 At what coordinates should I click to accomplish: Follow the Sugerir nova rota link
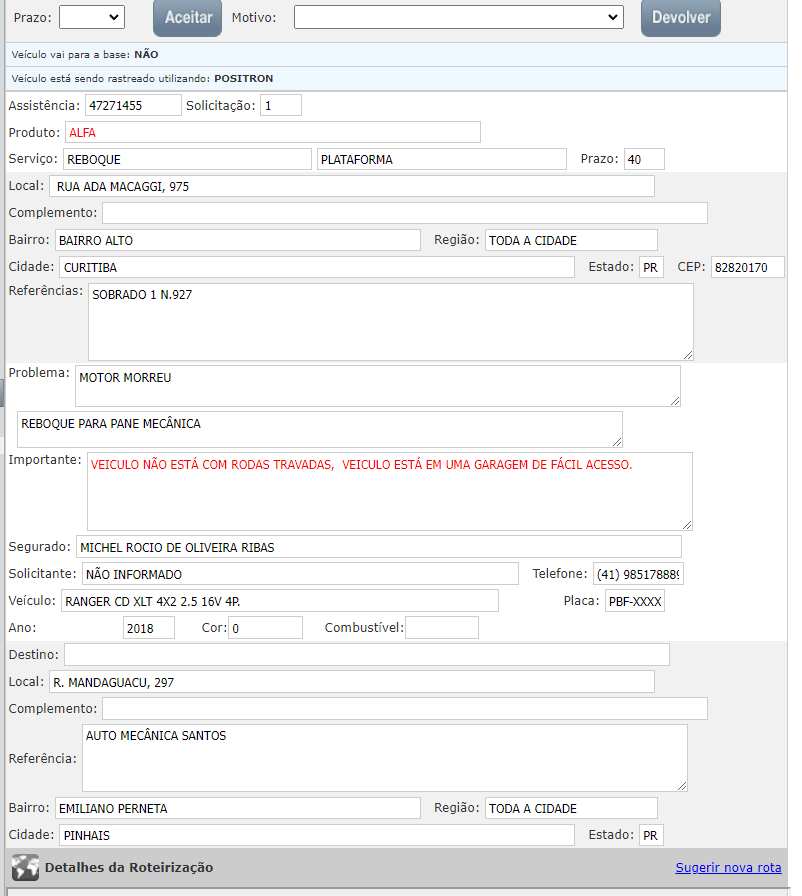[728, 867]
